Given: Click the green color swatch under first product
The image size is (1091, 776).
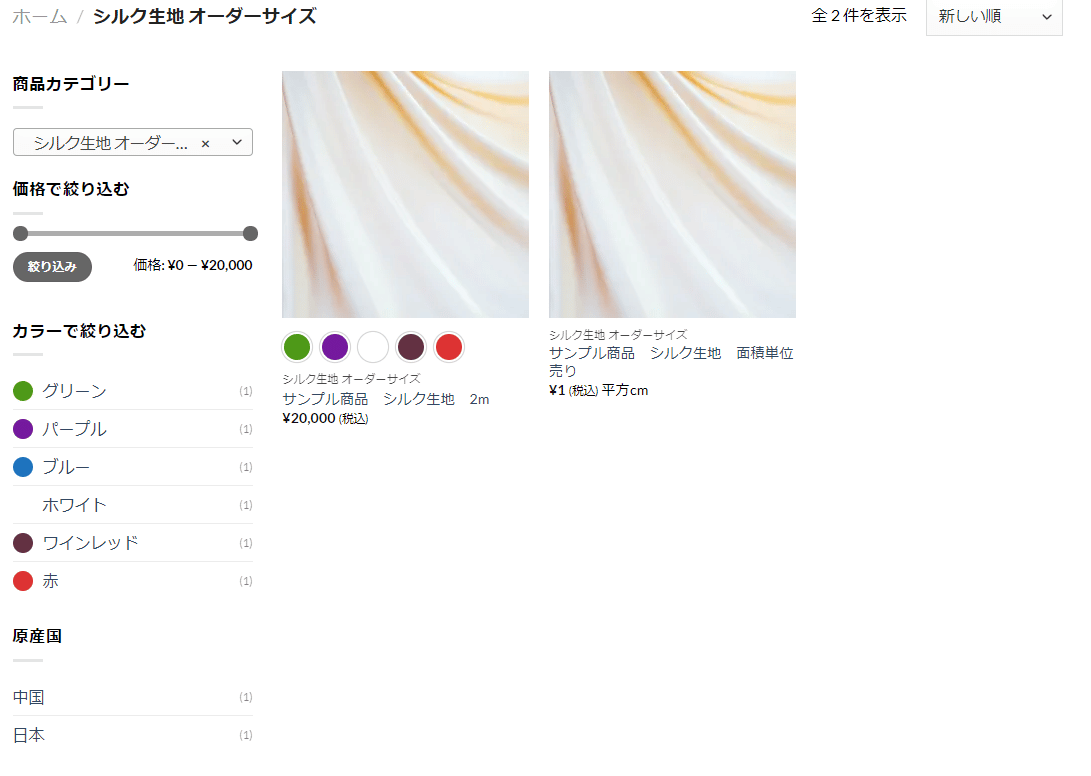Looking at the screenshot, I should (x=297, y=347).
